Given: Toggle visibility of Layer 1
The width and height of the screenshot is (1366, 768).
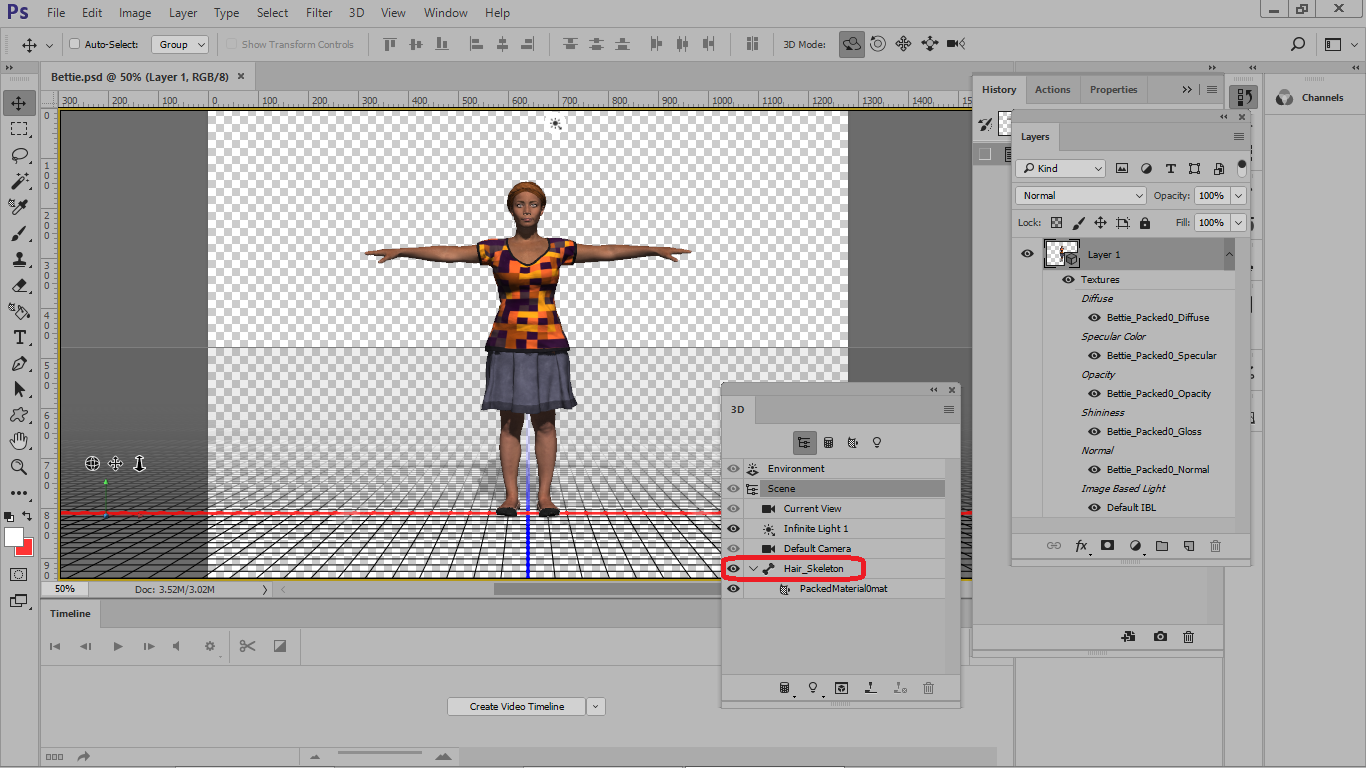Looking at the screenshot, I should pyautogui.click(x=1027, y=254).
